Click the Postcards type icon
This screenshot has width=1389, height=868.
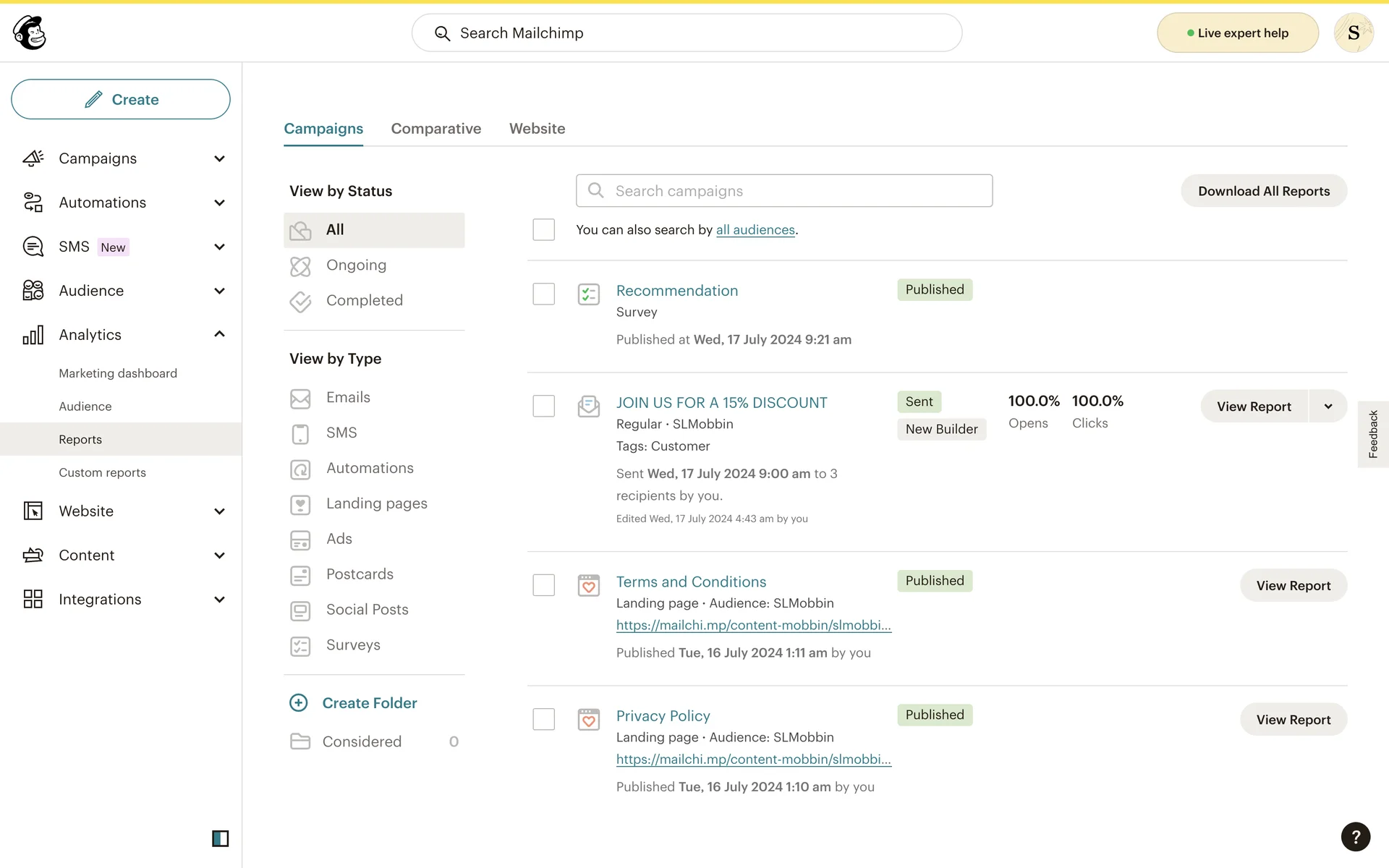tap(300, 575)
